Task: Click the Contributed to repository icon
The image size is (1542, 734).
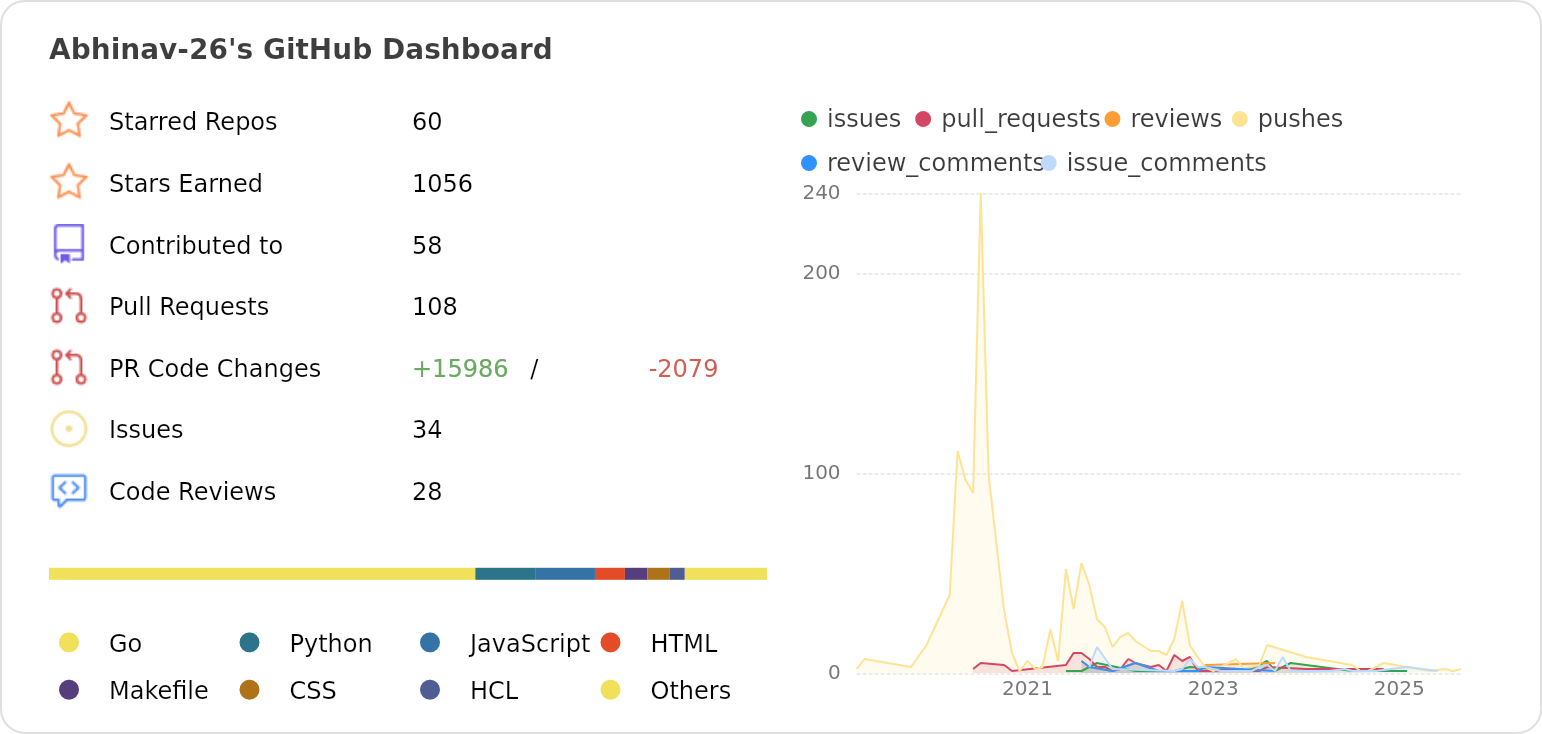Action: point(69,244)
